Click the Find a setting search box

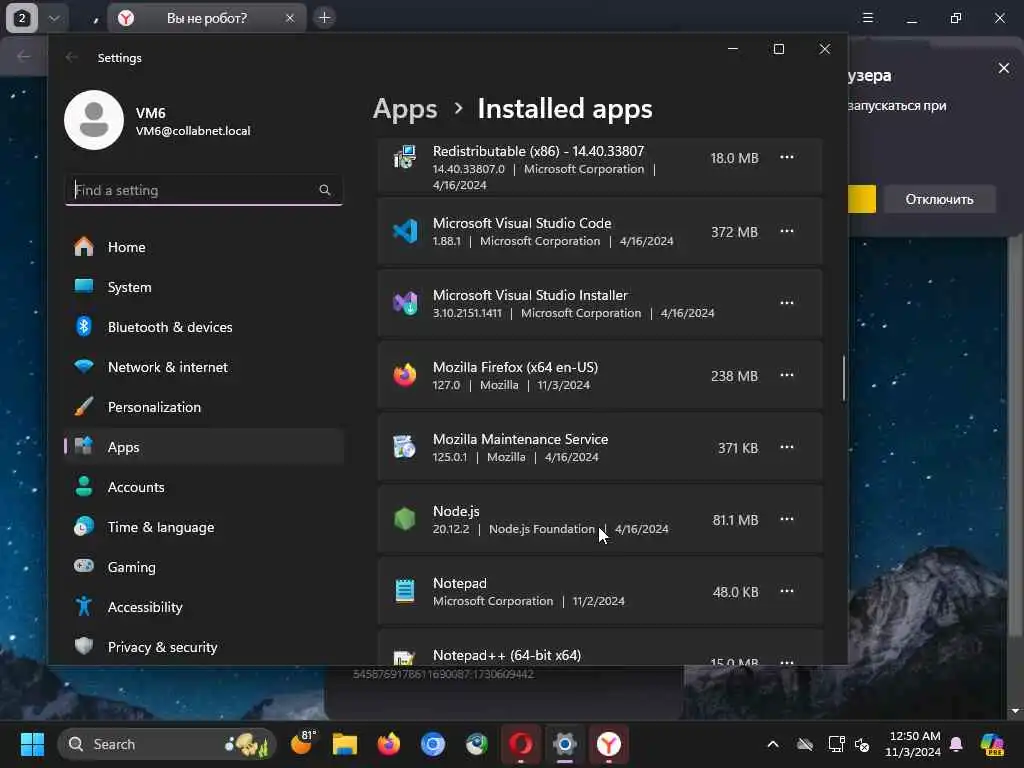pyautogui.click(x=204, y=190)
